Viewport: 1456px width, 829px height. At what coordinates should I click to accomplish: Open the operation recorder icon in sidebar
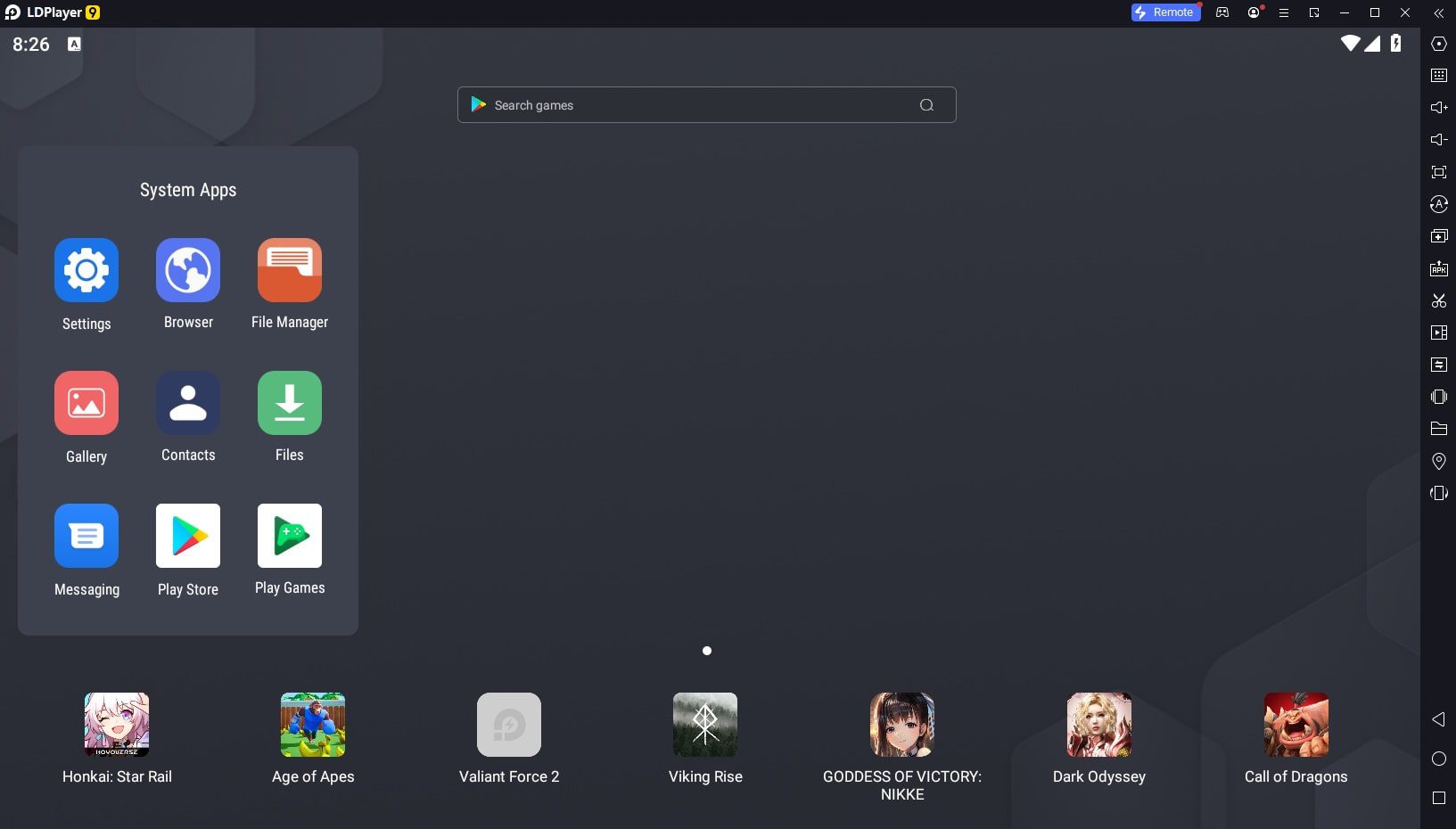point(1439,204)
